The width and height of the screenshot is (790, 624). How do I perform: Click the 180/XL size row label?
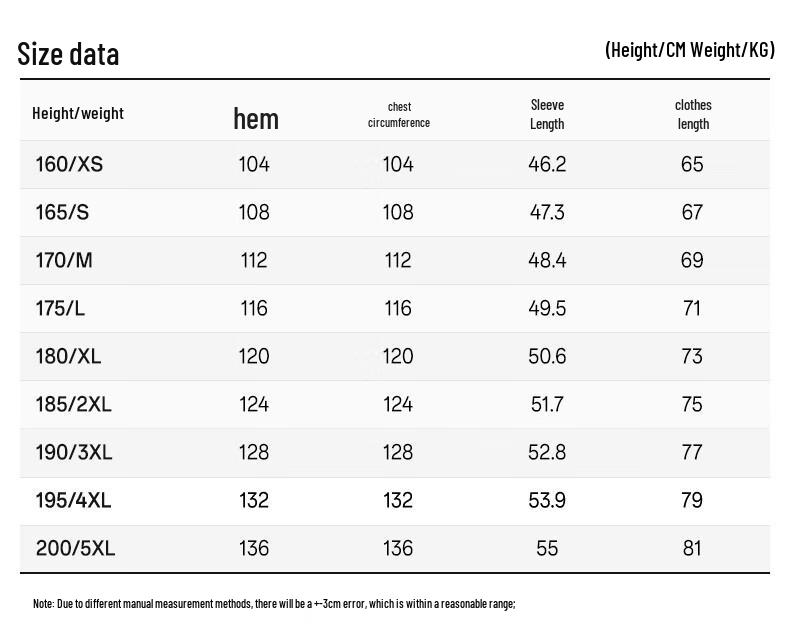[68, 356]
